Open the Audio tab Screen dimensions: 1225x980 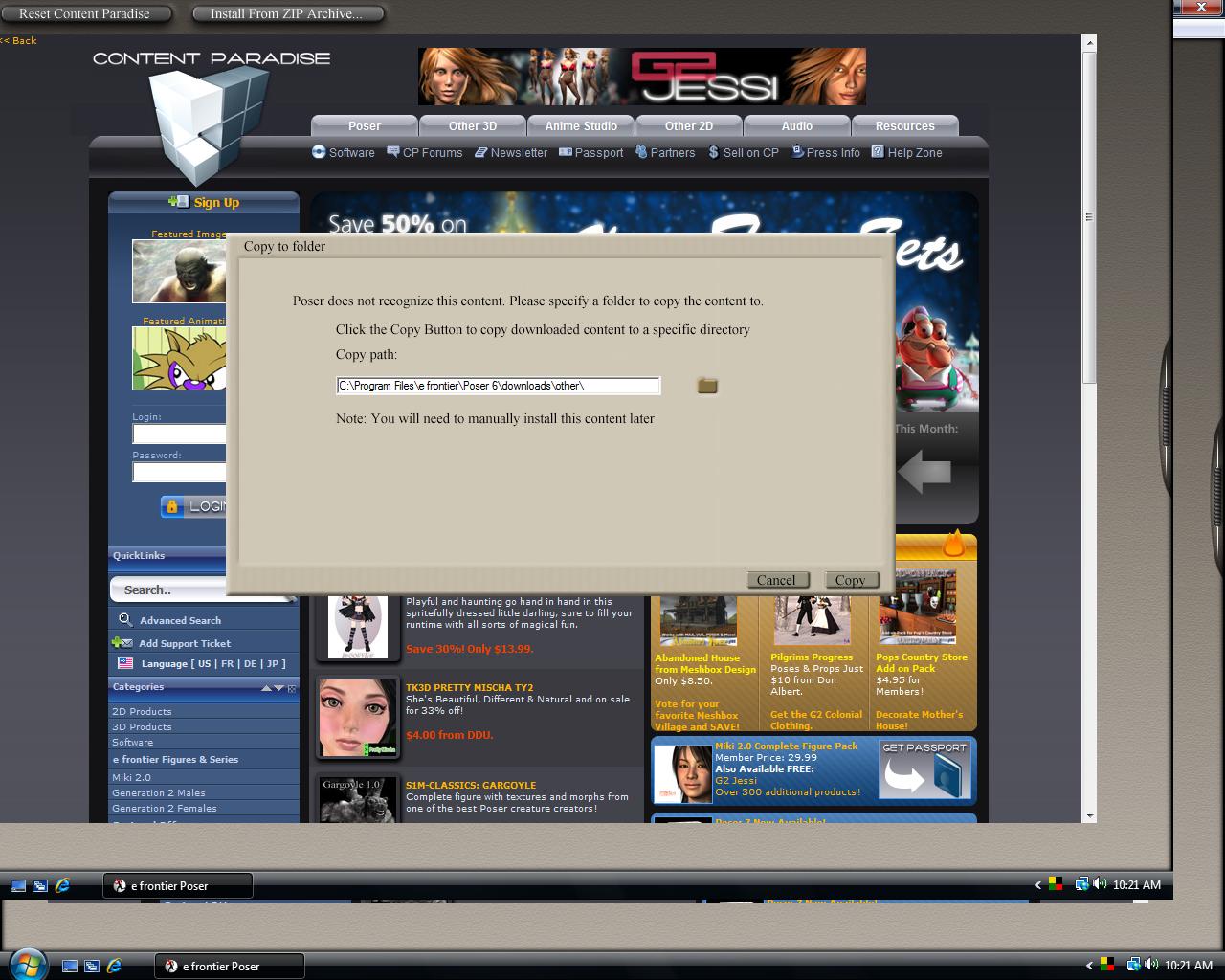pyautogui.click(x=797, y=125)
